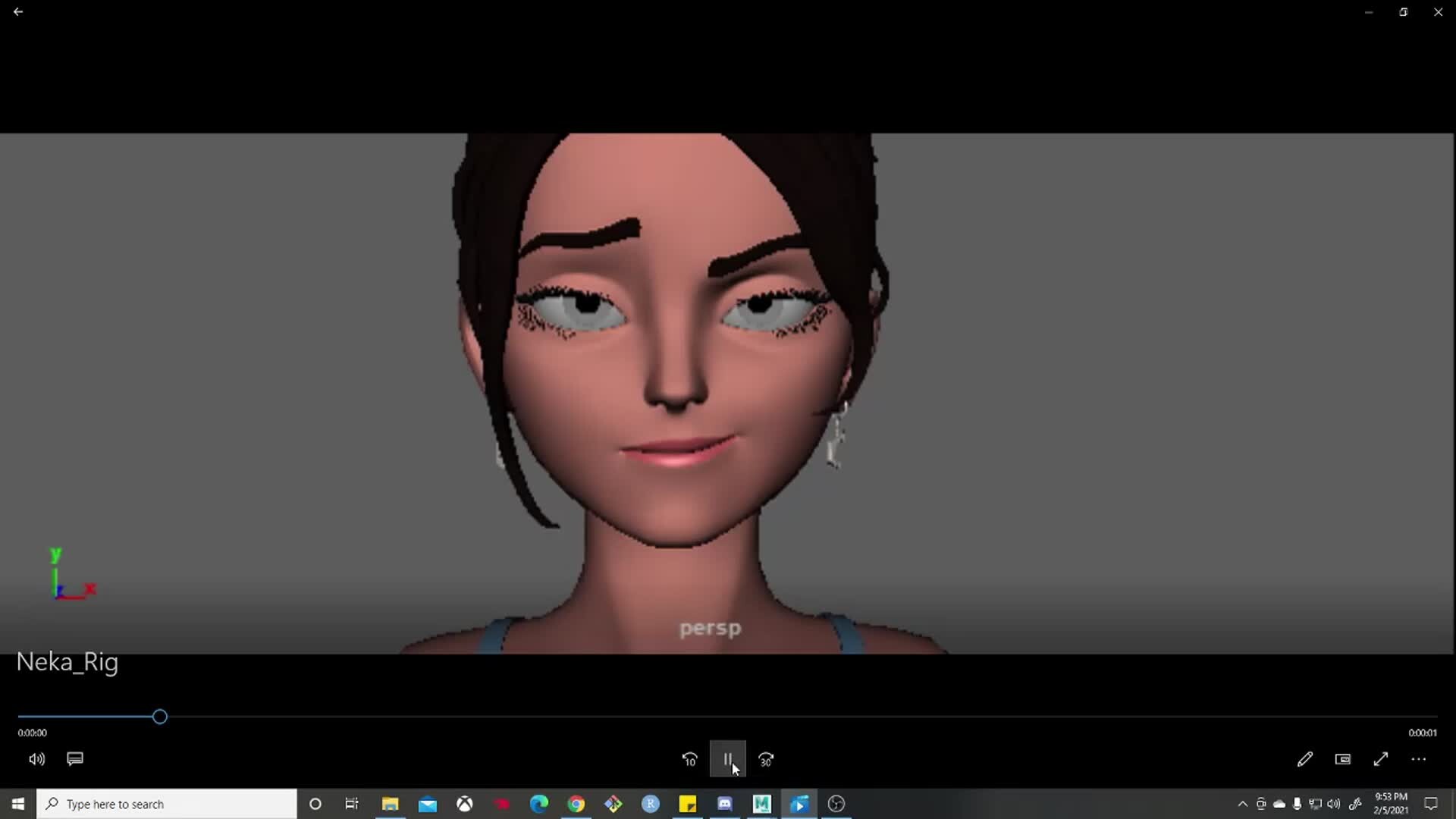Viewport: 1456px width, 819px height.
Task: Skip backward 10 seconds
Action: tap(689, 758)
